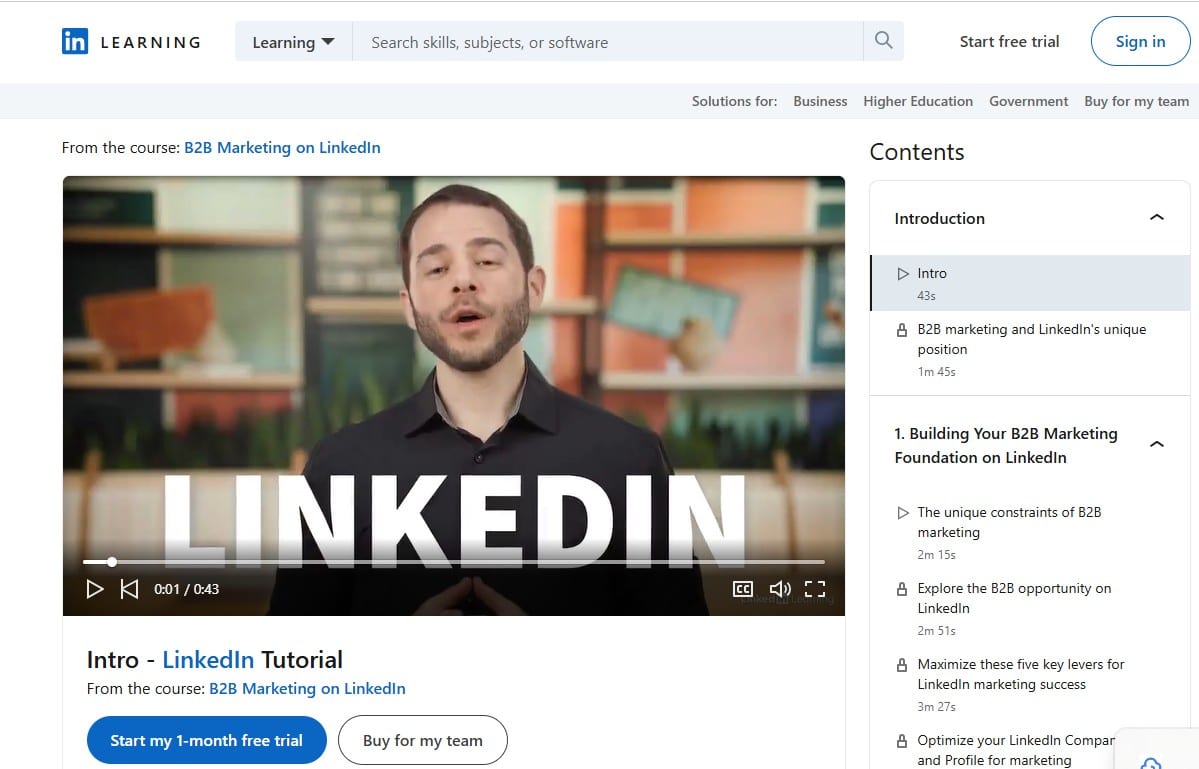
Task: Open Government solutions link
Action: coord(1028,101)
